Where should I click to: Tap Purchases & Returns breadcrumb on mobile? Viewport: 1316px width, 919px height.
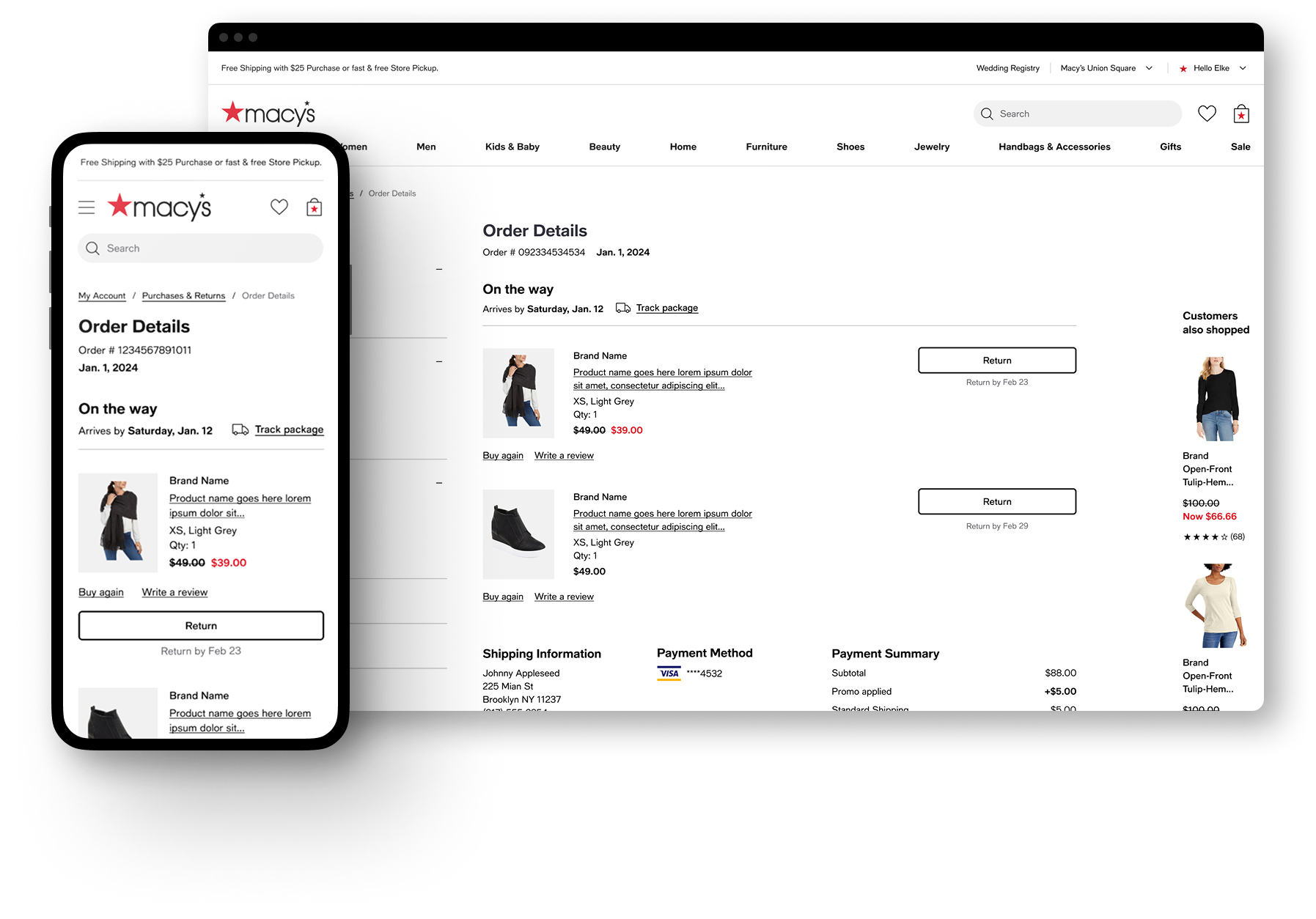183,296
